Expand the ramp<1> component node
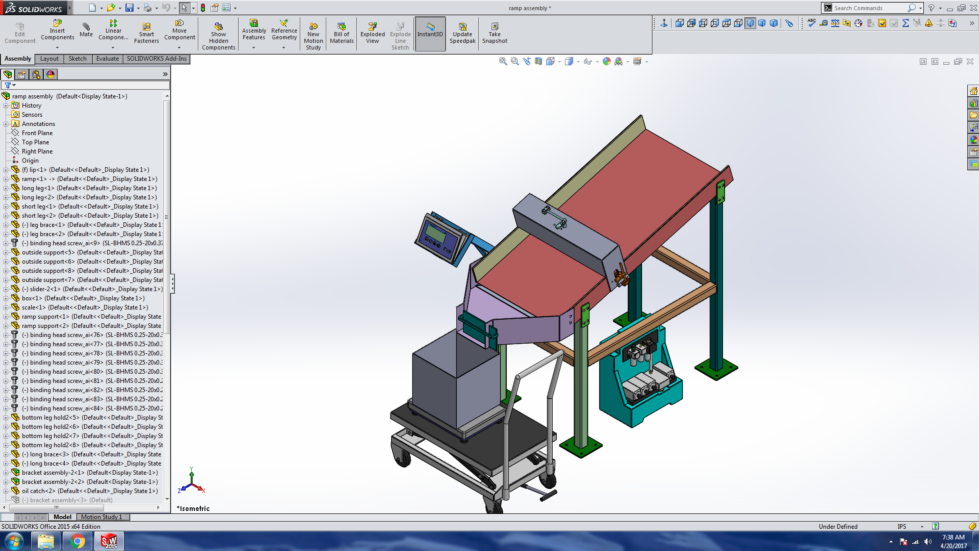Screen dimensions: 979x551 [5, 179]
